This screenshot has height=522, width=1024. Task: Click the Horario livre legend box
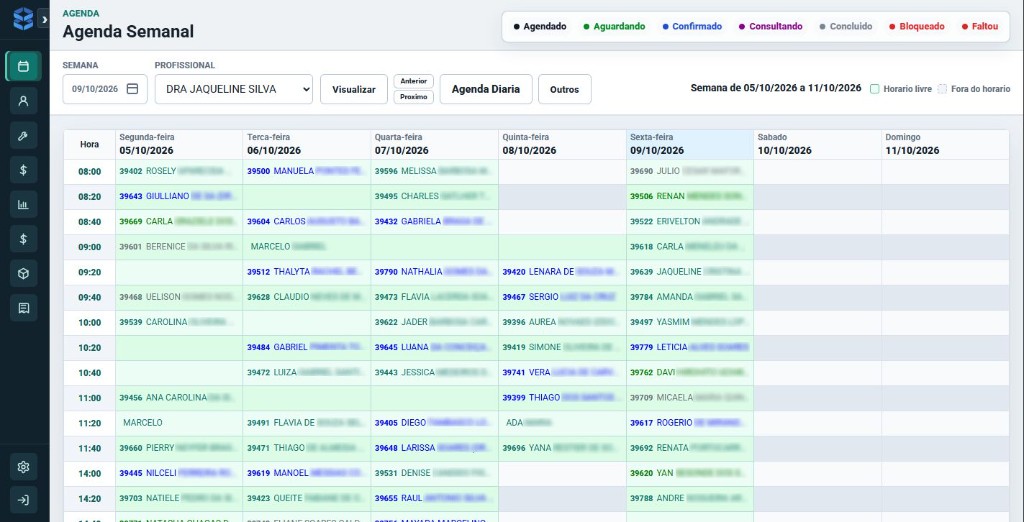coord(874,89)
